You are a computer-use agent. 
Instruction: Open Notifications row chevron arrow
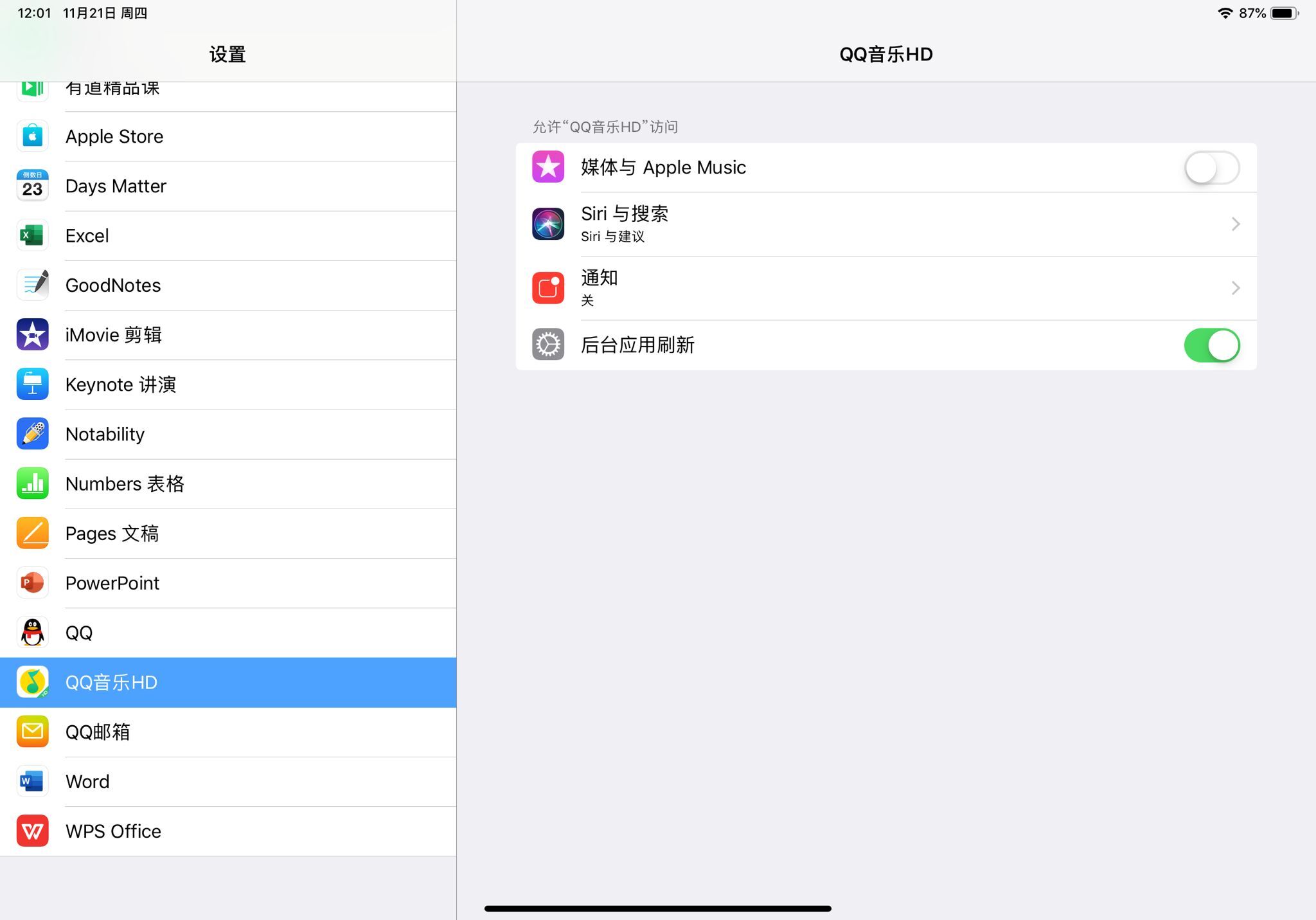[x=1235, y=287]
